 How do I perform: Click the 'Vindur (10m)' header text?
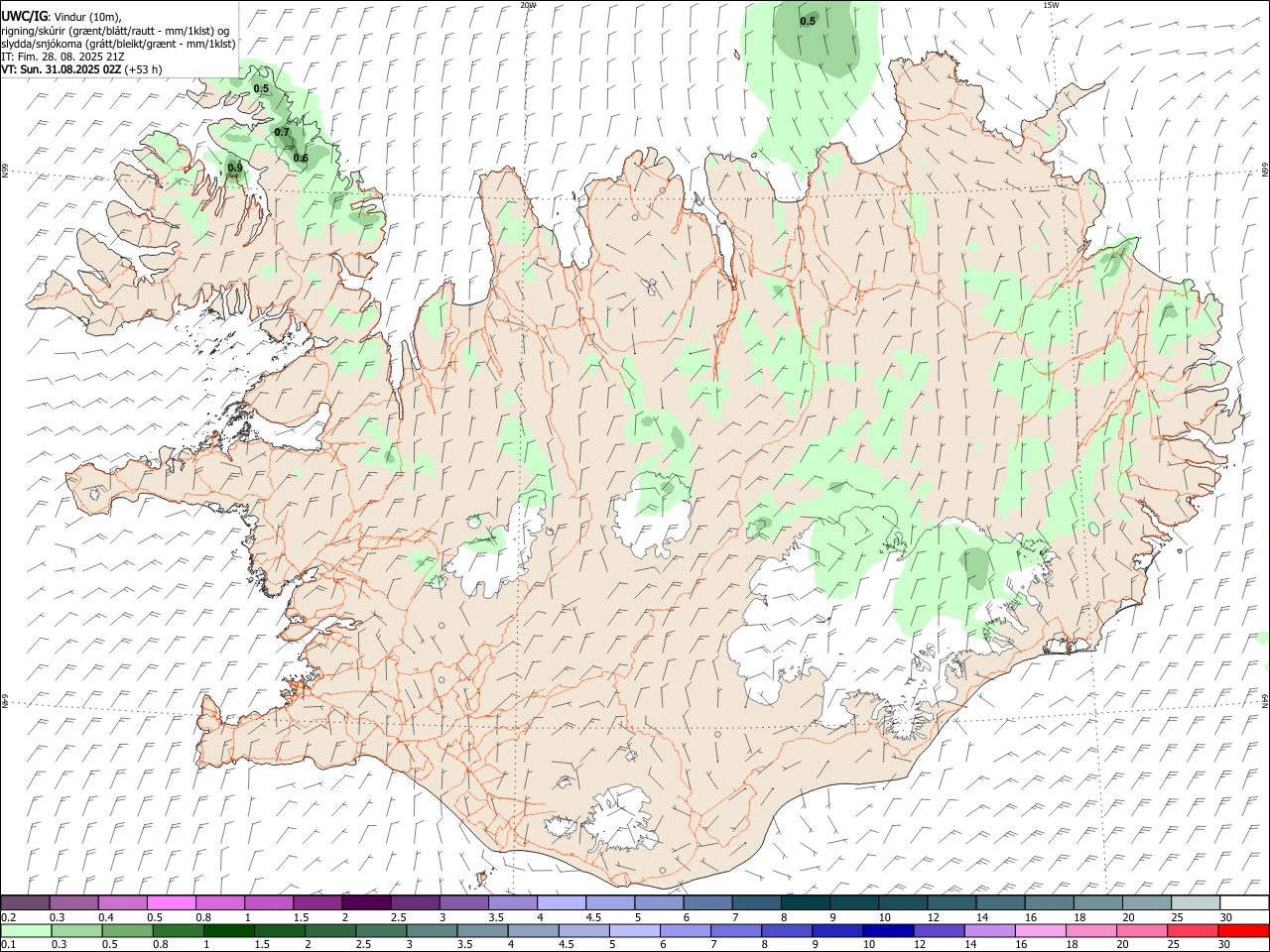tap(85, 17)
